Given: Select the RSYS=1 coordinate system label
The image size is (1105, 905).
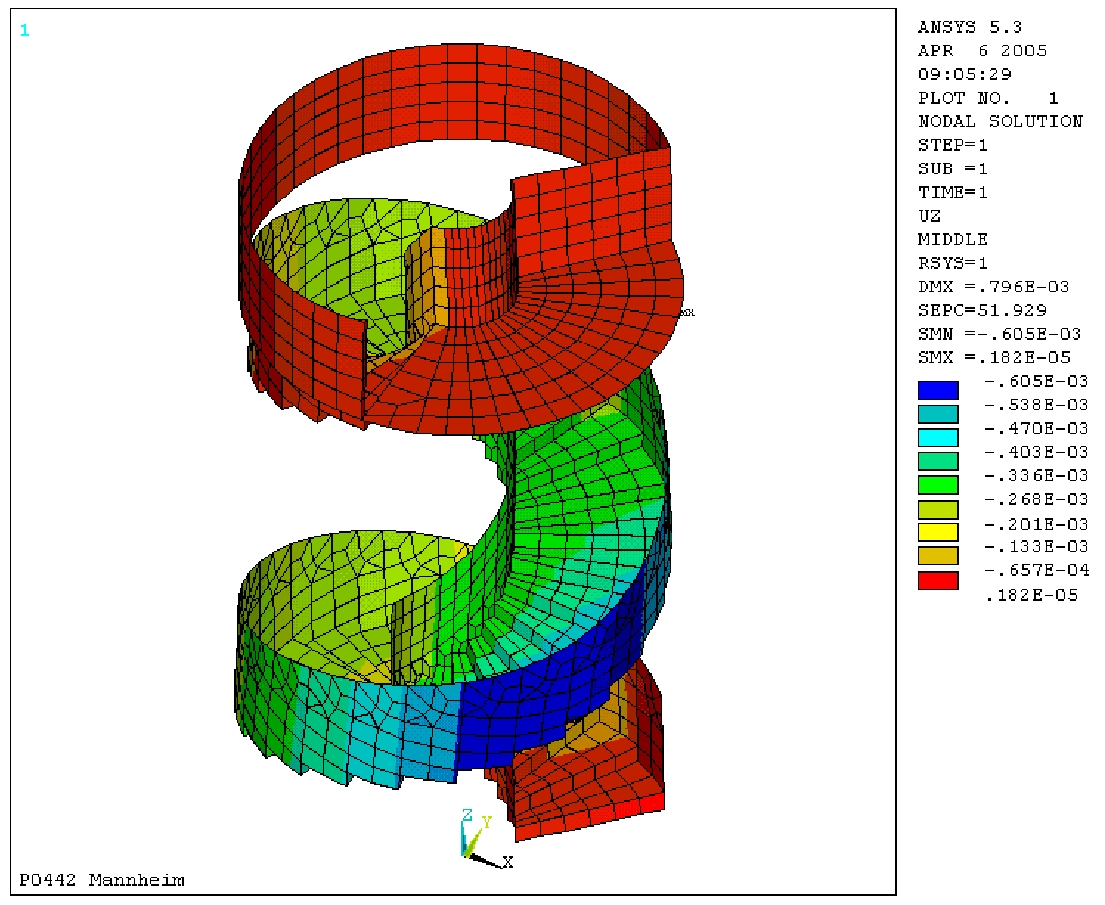Looking at the screenshot, I should pyautogui.click(x=952, y=263).
